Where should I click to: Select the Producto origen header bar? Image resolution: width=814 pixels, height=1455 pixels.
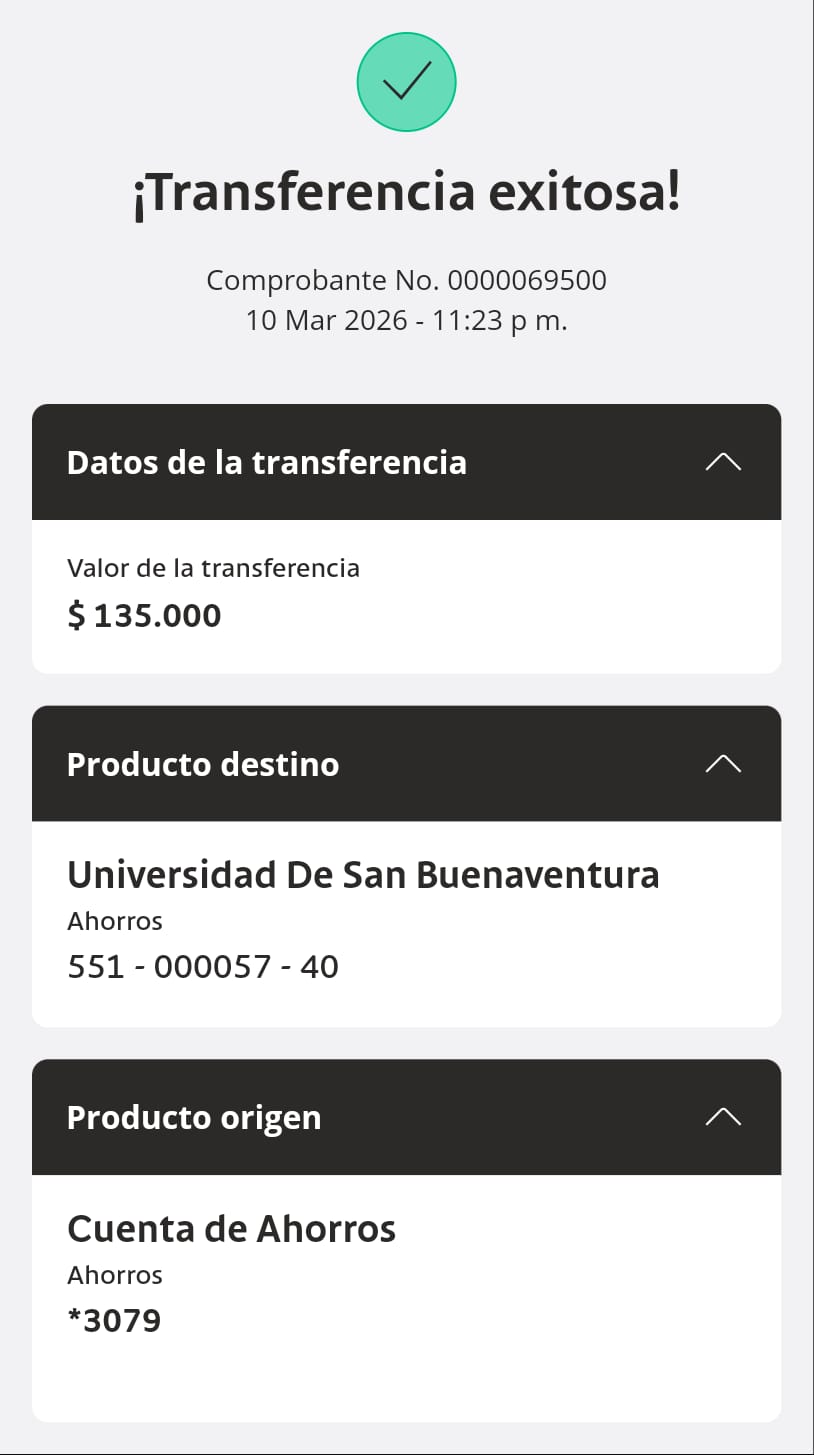pos(407,1117)
